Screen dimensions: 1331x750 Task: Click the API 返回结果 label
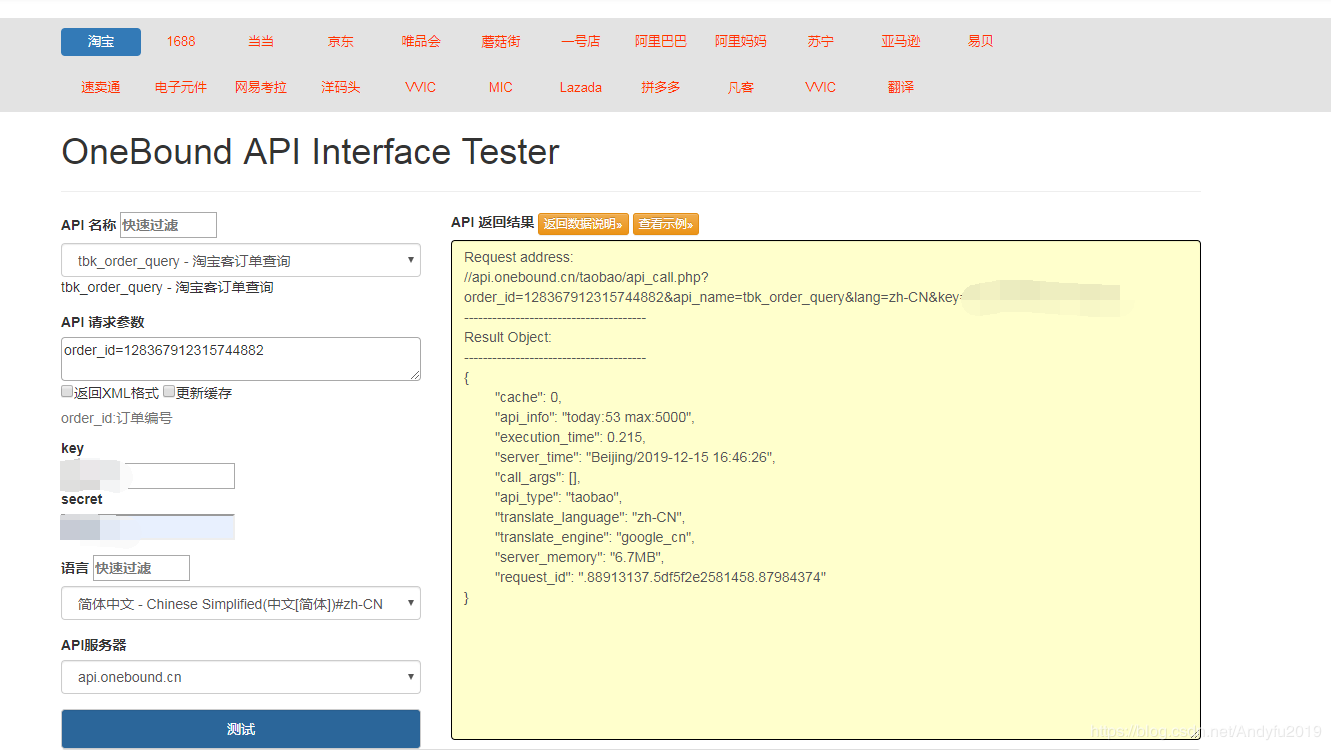(x=493, y=223)
